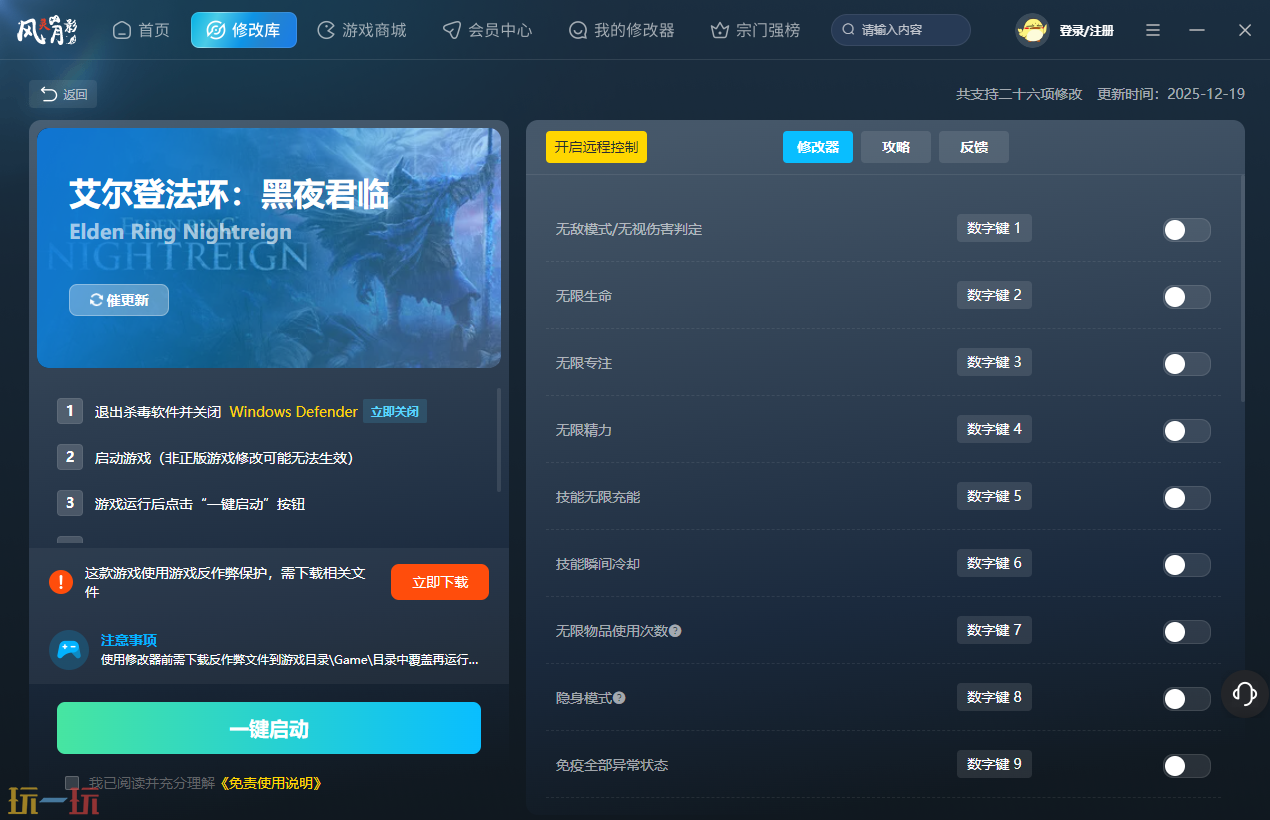Click the Elden Ring Nightreign banner image
The image size is (1270, 820).
coord(269,248)
